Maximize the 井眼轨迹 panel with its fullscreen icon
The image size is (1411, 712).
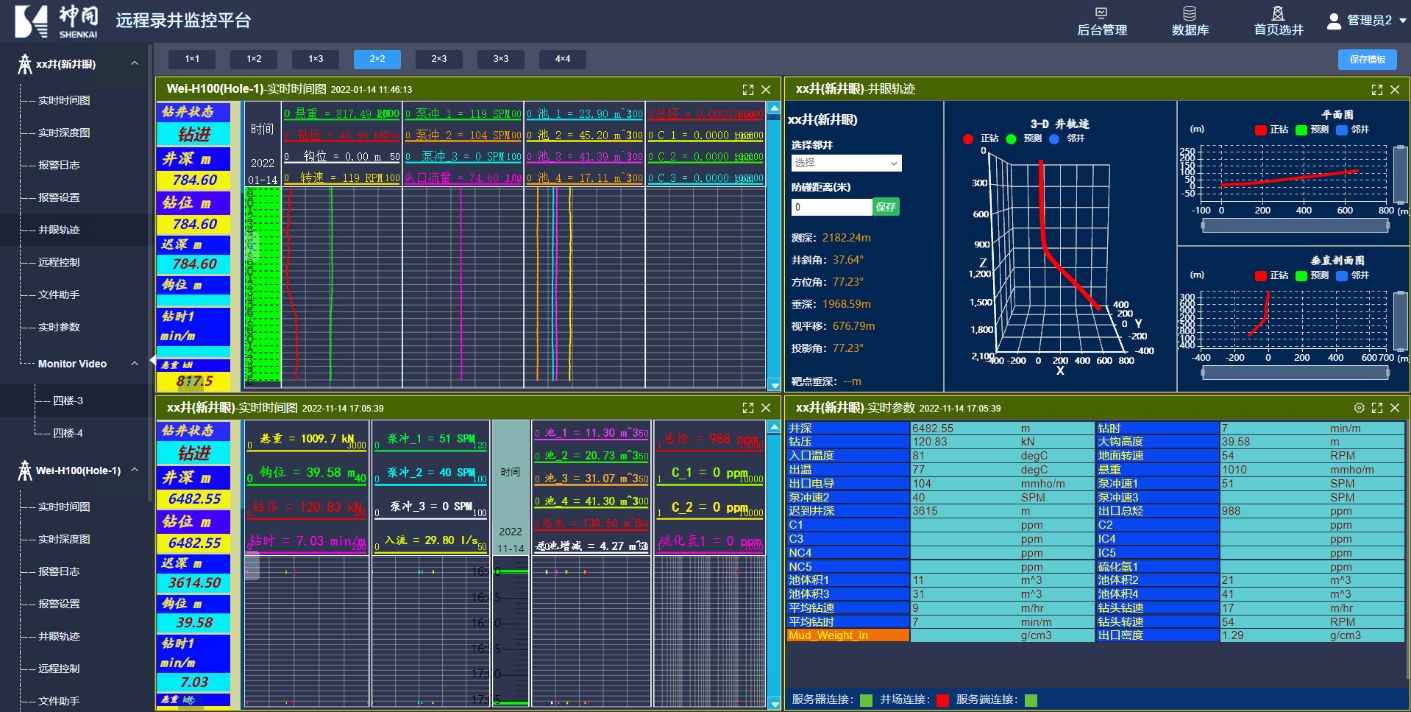1378,89
